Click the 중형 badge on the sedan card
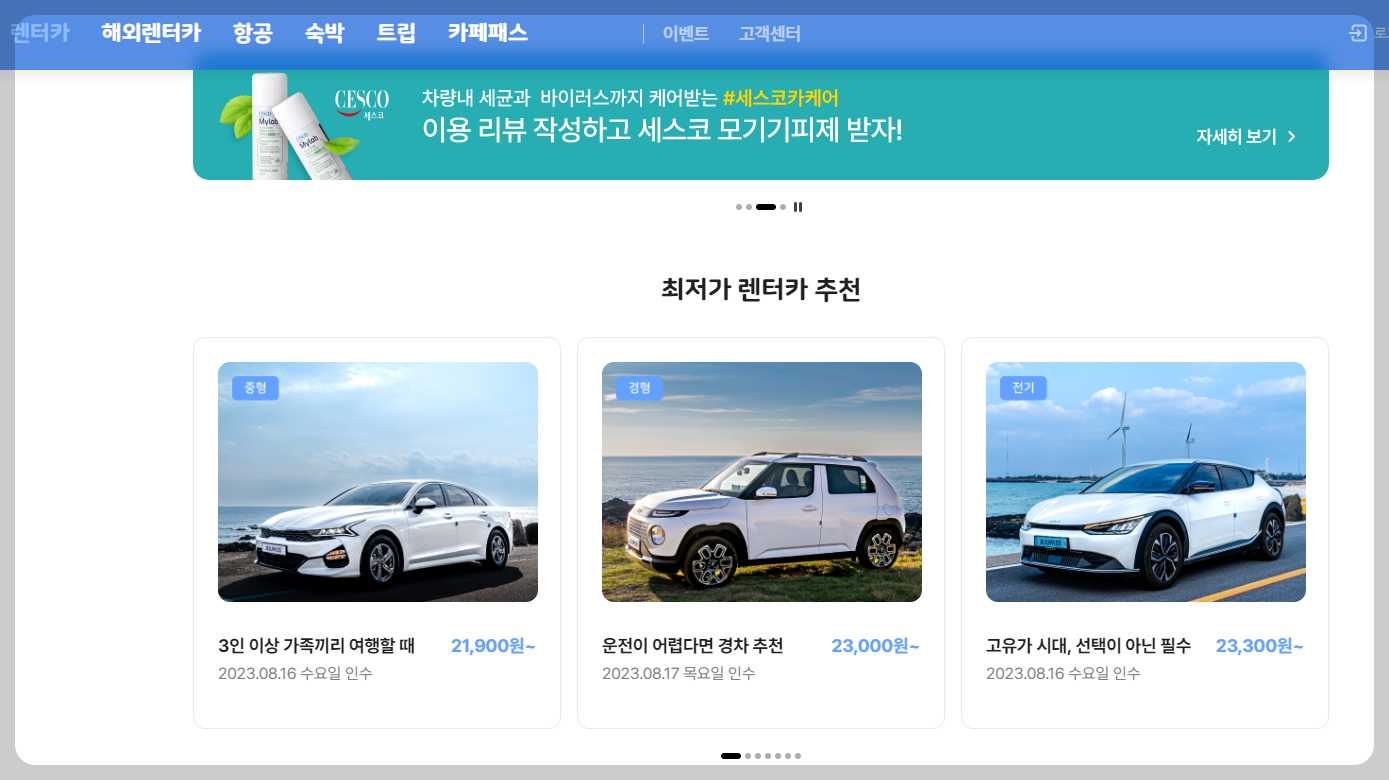This screenshot has height=780, width=1389. pyautogui.click(x=253, y=387)
